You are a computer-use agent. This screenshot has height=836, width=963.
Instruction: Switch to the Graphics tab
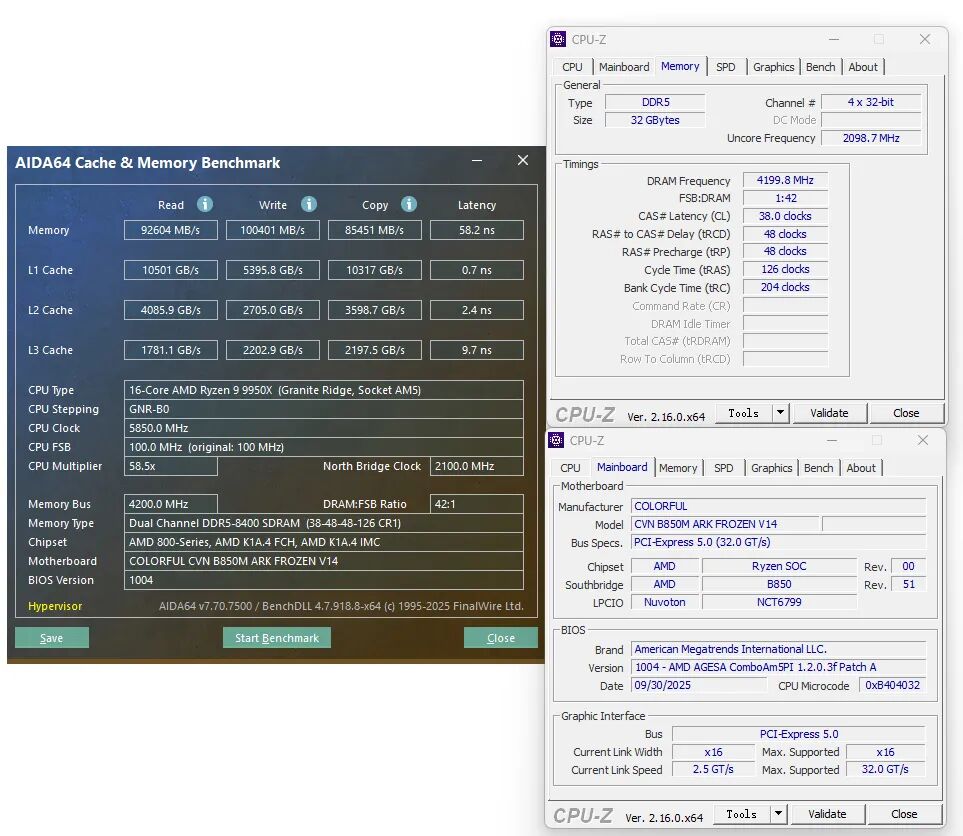point(773,67)
